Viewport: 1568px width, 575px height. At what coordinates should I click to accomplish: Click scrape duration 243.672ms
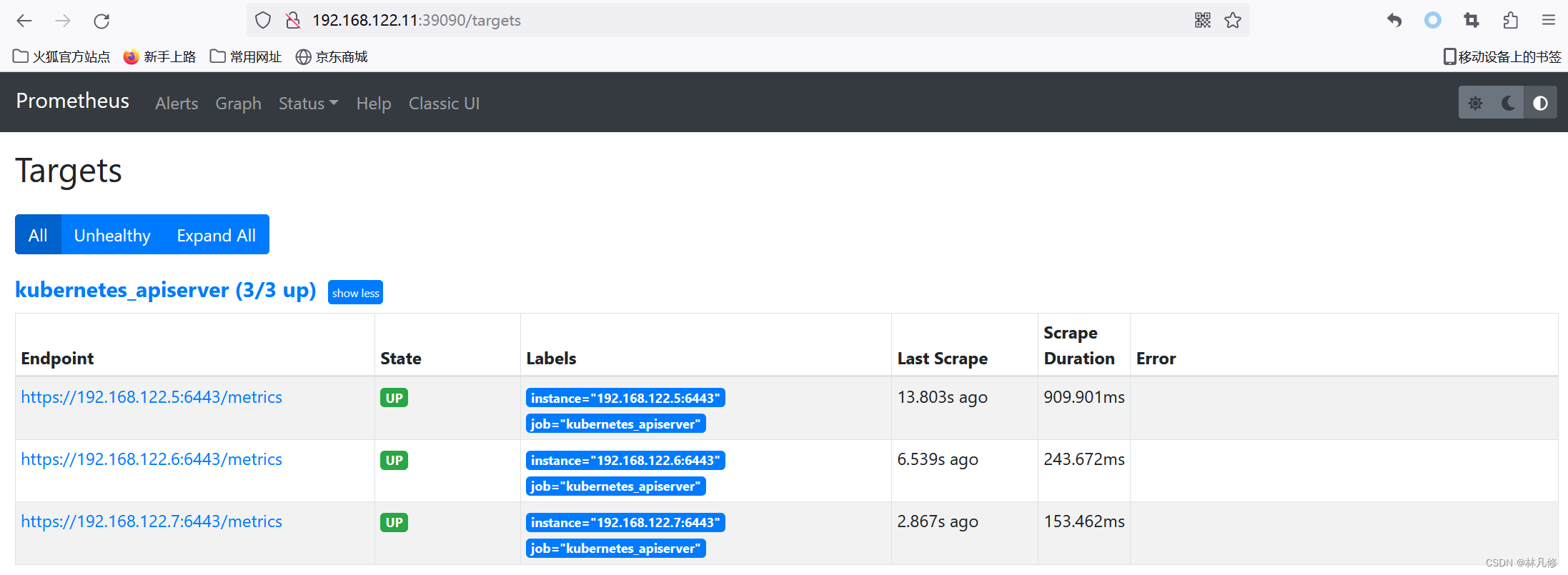pos(1084,459)
